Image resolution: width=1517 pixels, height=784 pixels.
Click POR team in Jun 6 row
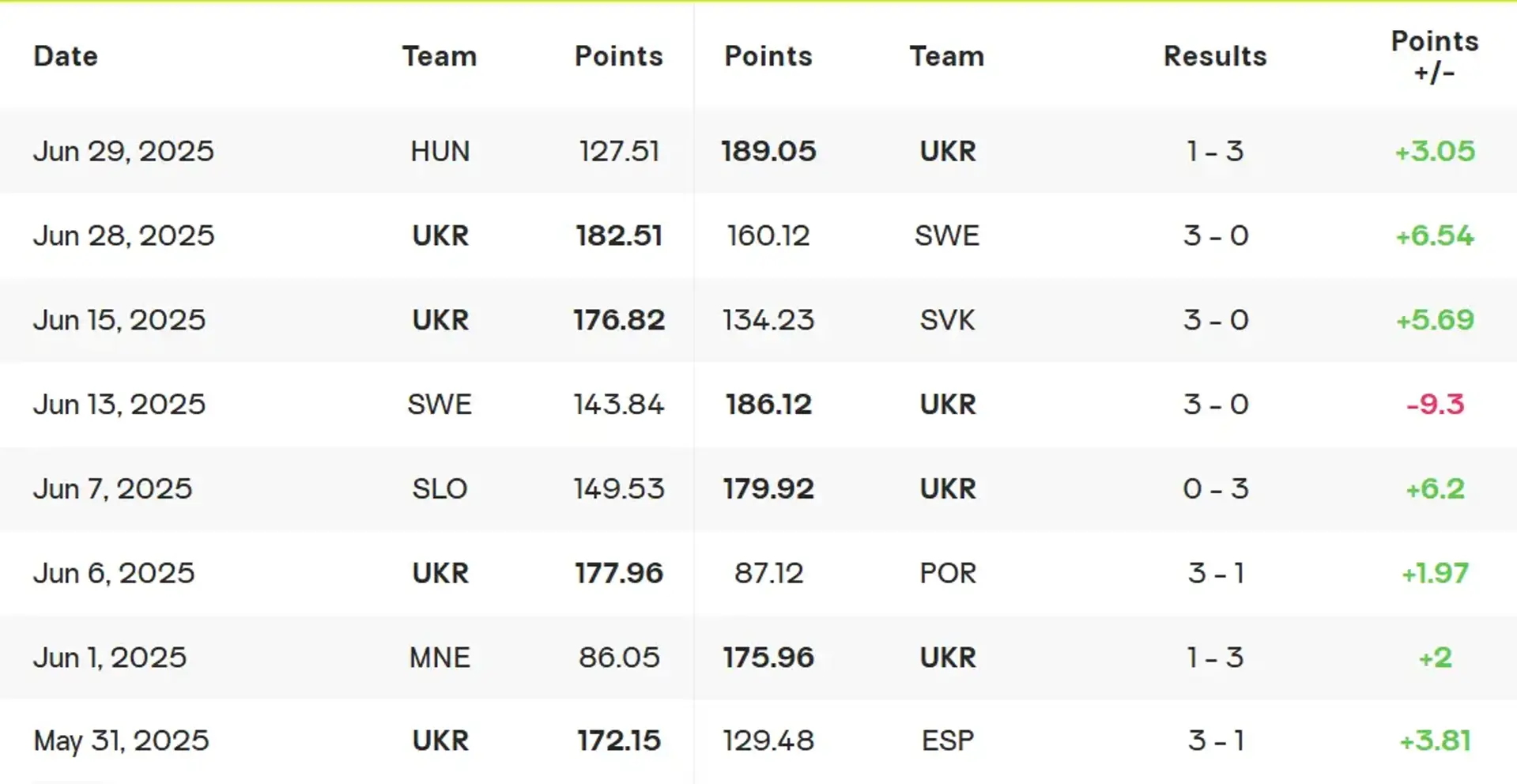[x=947, y=573]
